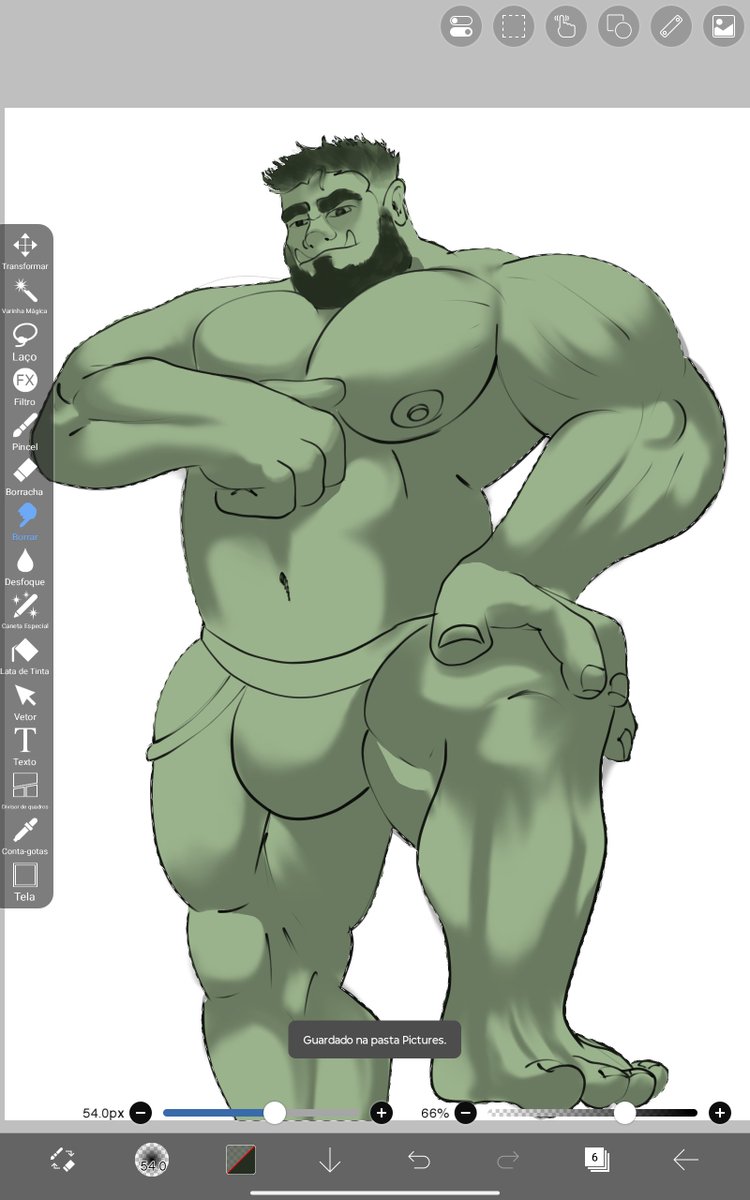The height and width of the screenshot is (1200, 750).
Task: Redo the last undone action
Action: (508, 1160)
